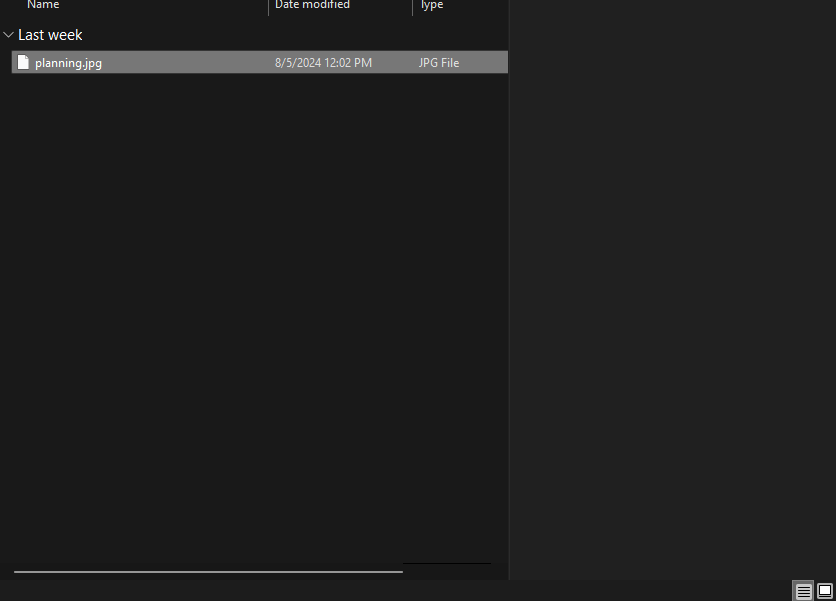Screen dimensions: 836x601
Task: Click the planning.jpg file icon
Action: tap(23, 62)
